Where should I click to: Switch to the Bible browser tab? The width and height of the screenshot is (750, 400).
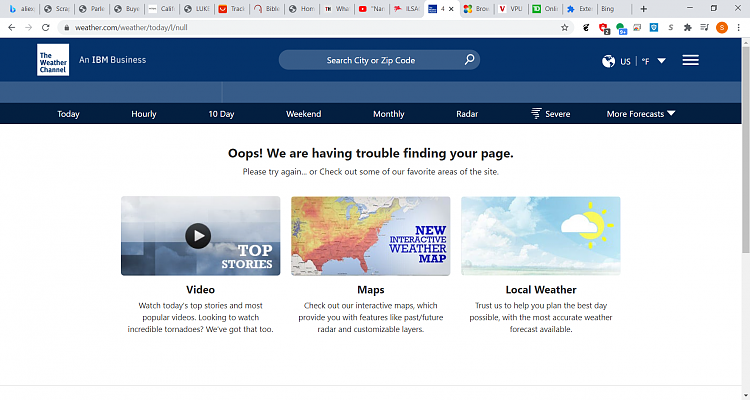267,9
